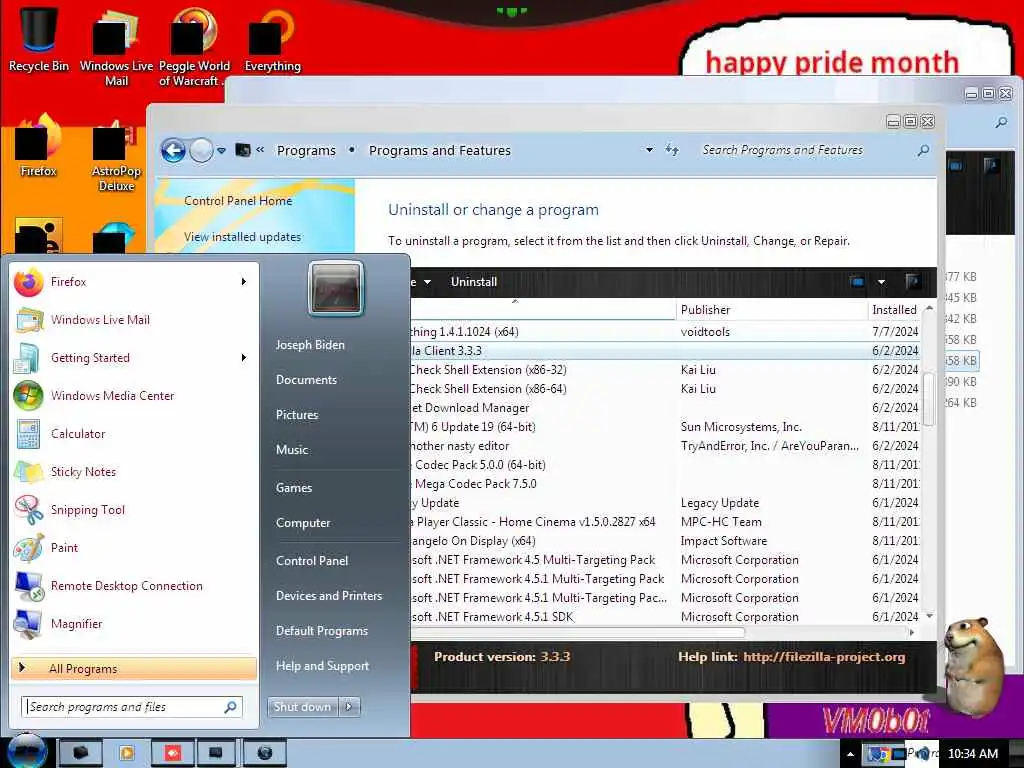Select Everything desktop icon

coord(272,40)
